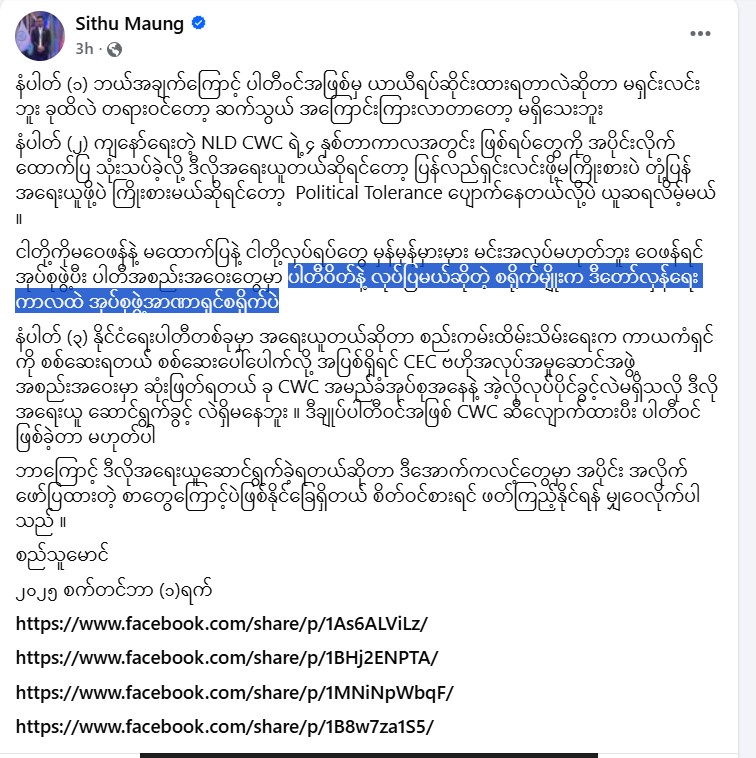Image resolution: width=756 pixels, height=758 pixels.
Task: Open the 3h post timestamp
Action: (x=84, y=49)
